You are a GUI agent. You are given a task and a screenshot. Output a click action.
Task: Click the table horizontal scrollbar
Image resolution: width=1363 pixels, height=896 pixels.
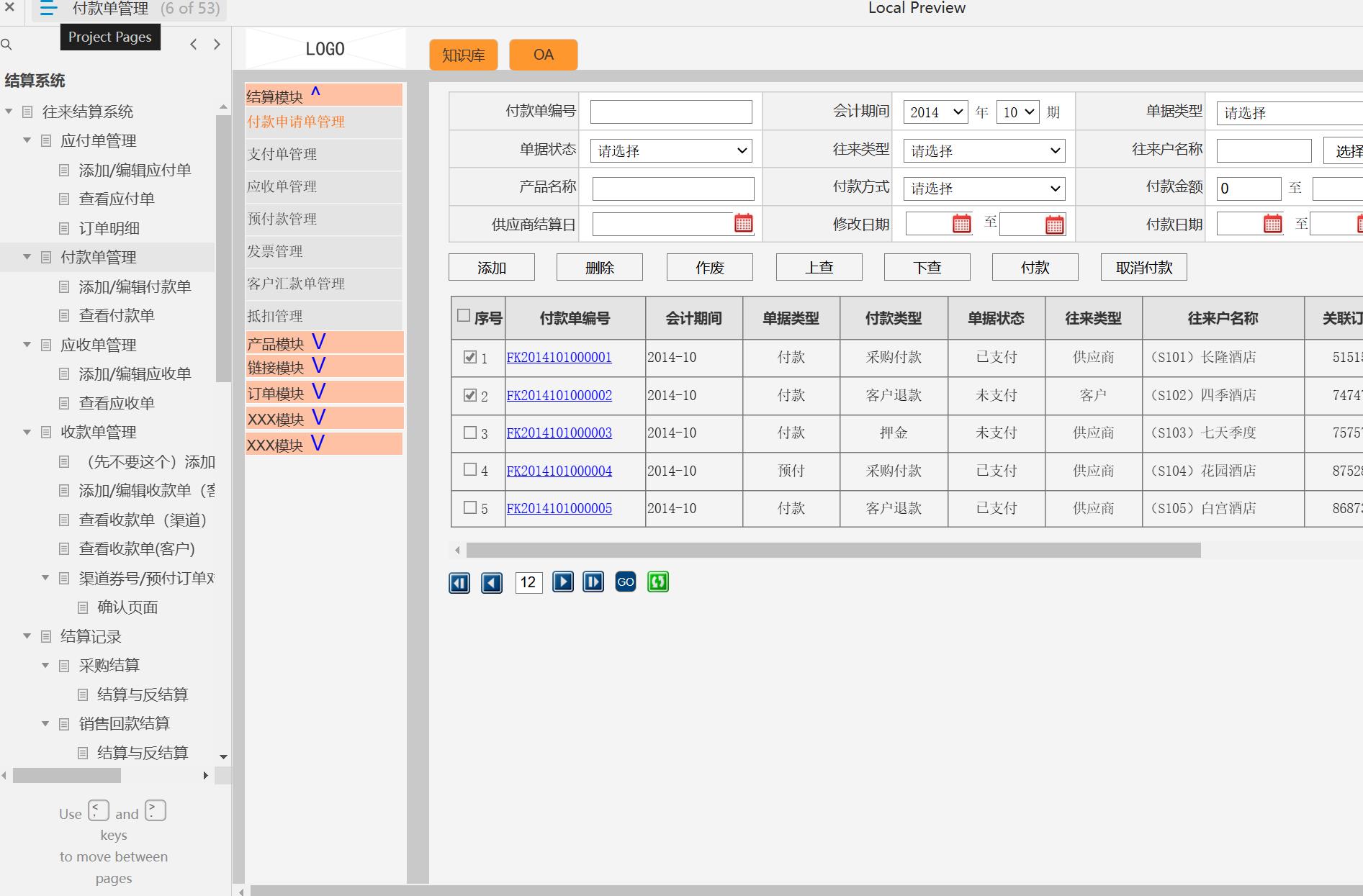point(833,551)
